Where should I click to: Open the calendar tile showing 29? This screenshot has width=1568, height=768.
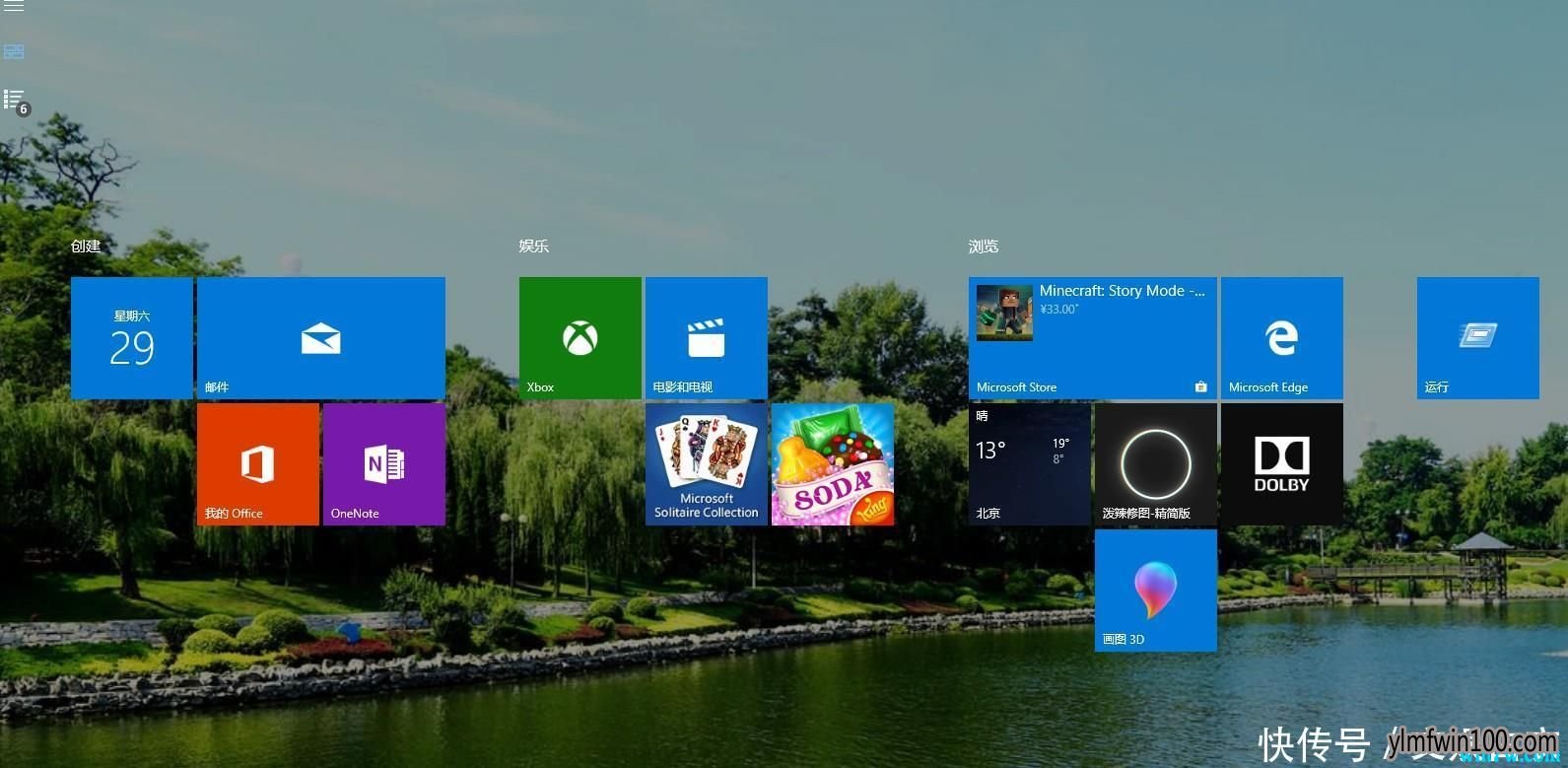click(x=132, y=338)
